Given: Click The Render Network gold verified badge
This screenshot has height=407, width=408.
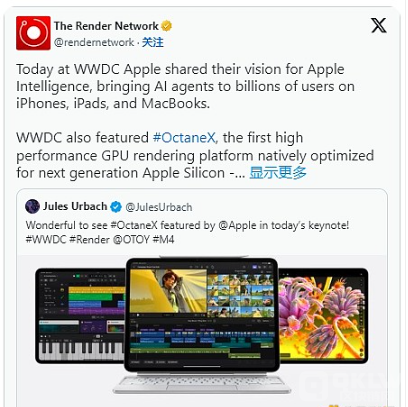Looking at the screenshot, I should (166, 26).
